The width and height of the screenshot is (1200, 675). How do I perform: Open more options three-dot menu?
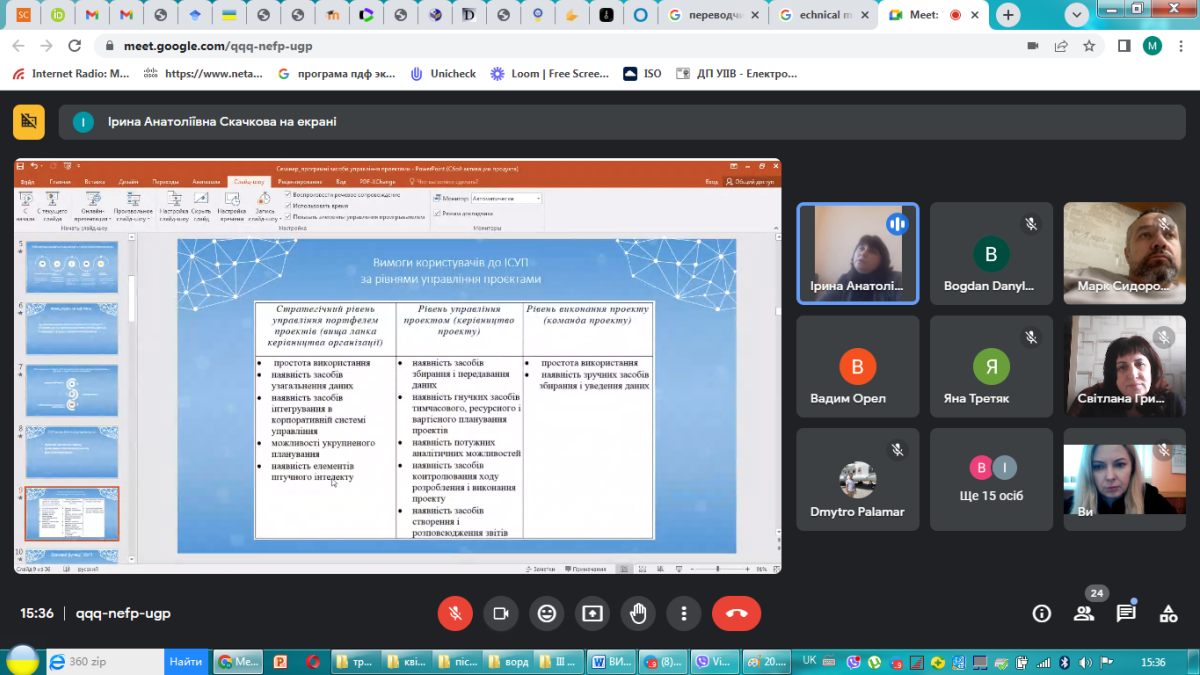click(x=684, y=613)
